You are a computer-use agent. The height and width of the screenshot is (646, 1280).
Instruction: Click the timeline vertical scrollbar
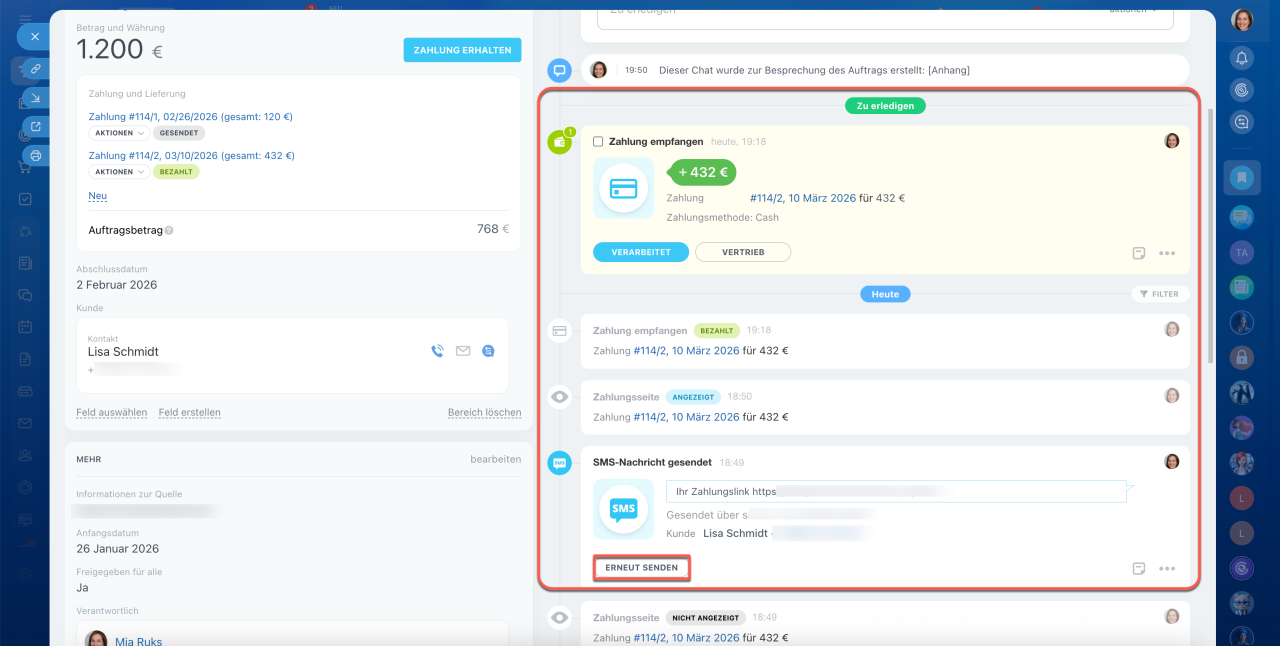click(1212, 235)
